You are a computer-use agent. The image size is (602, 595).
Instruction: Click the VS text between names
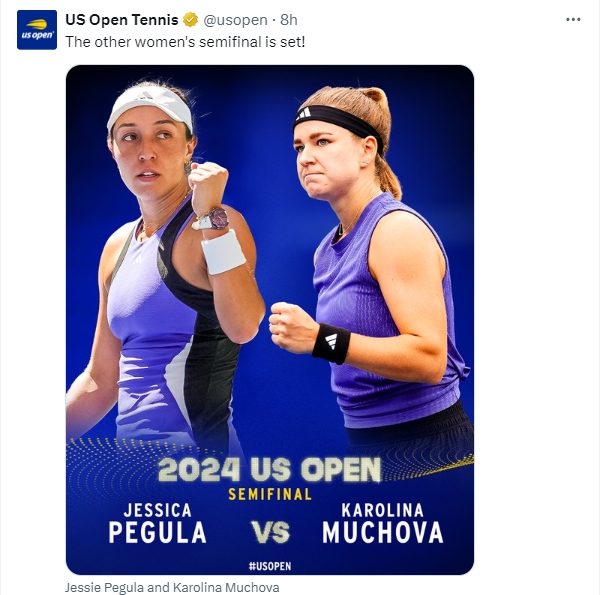[x=271, y=532]
